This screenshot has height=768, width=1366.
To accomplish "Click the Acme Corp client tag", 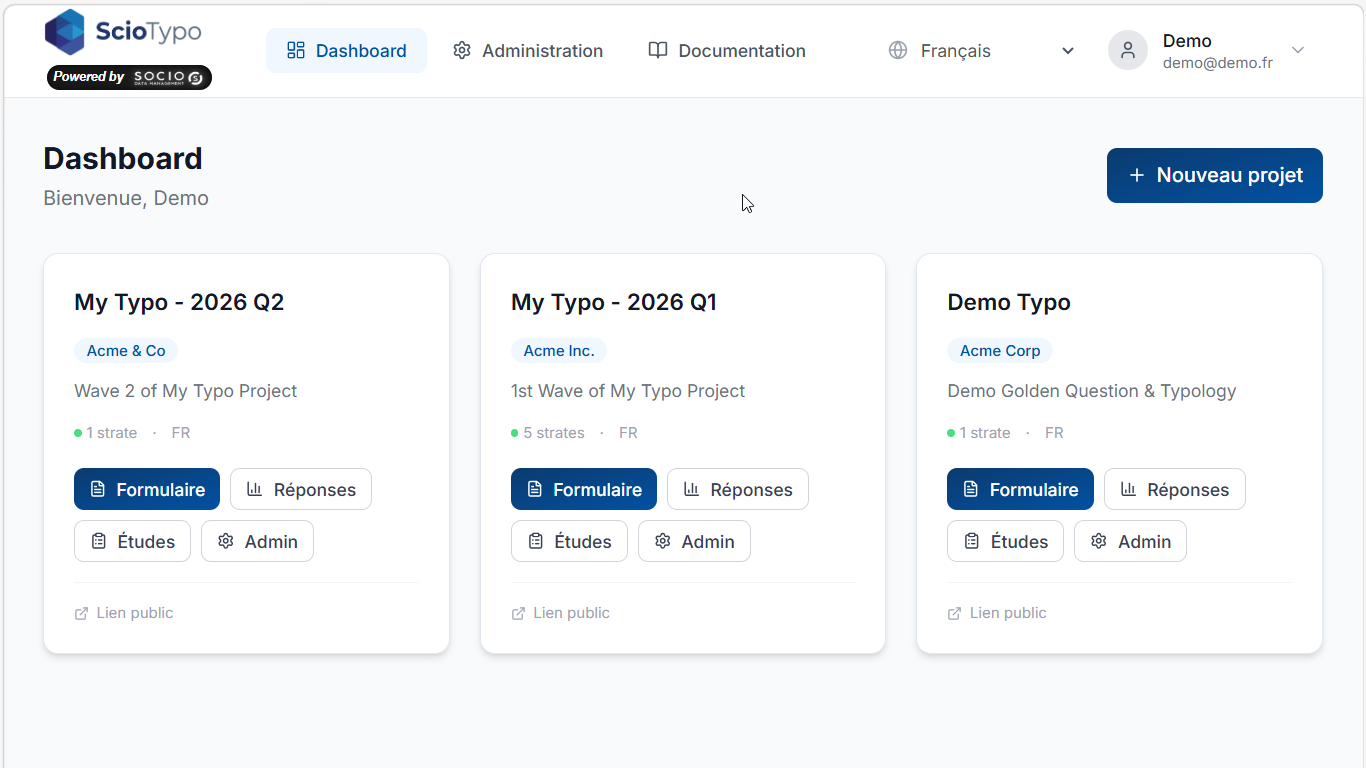I will coord(1000,350).
